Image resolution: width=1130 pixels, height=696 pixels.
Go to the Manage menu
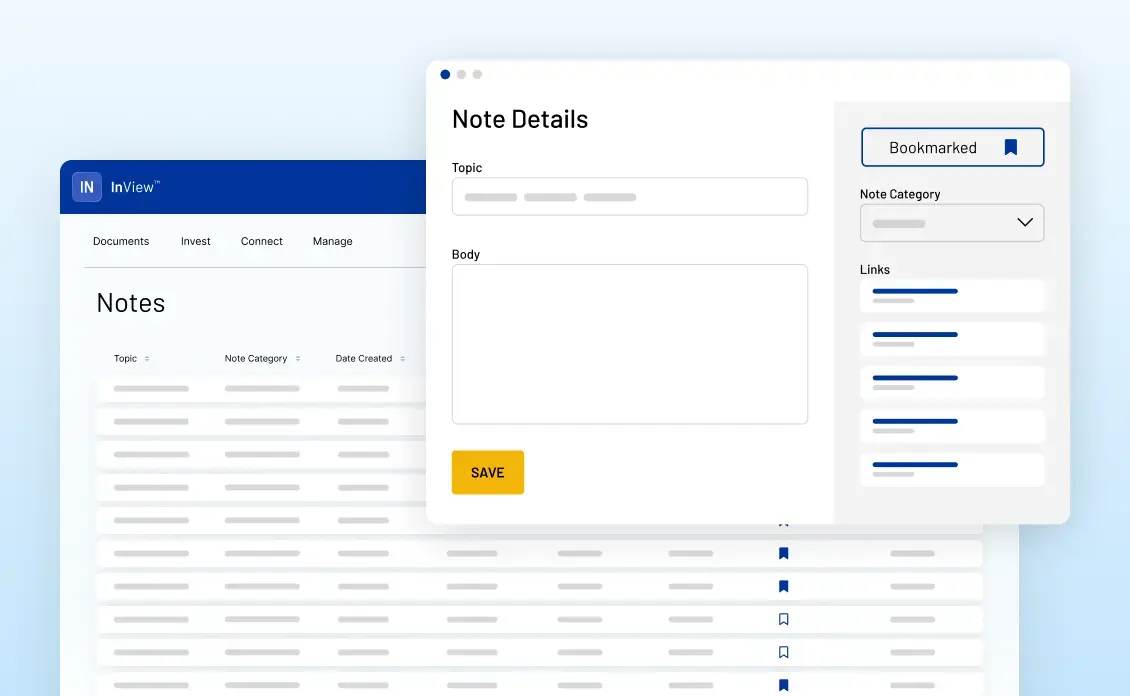333,241
